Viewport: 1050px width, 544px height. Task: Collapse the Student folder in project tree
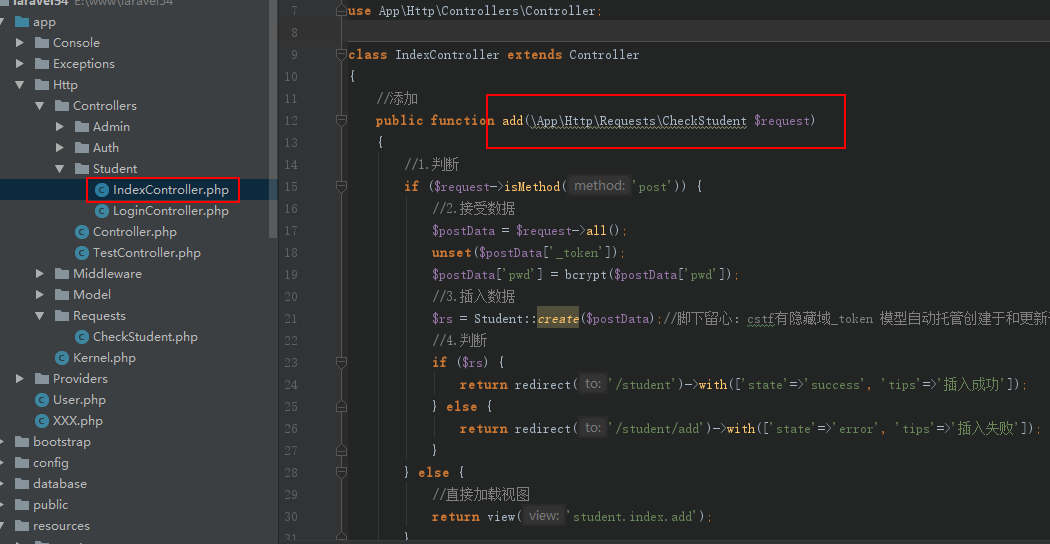(60, 169)
